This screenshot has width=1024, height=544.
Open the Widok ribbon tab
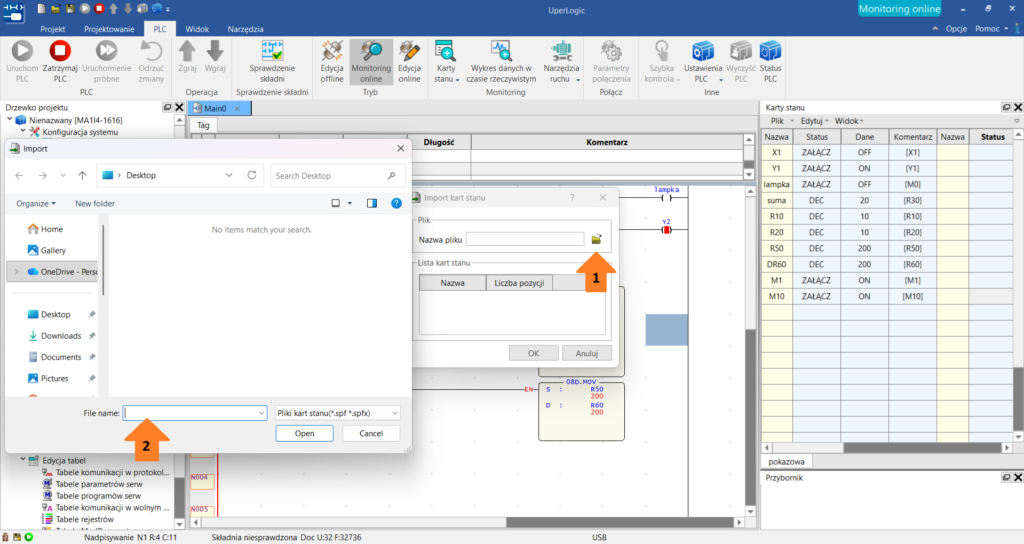click(197, 29)
